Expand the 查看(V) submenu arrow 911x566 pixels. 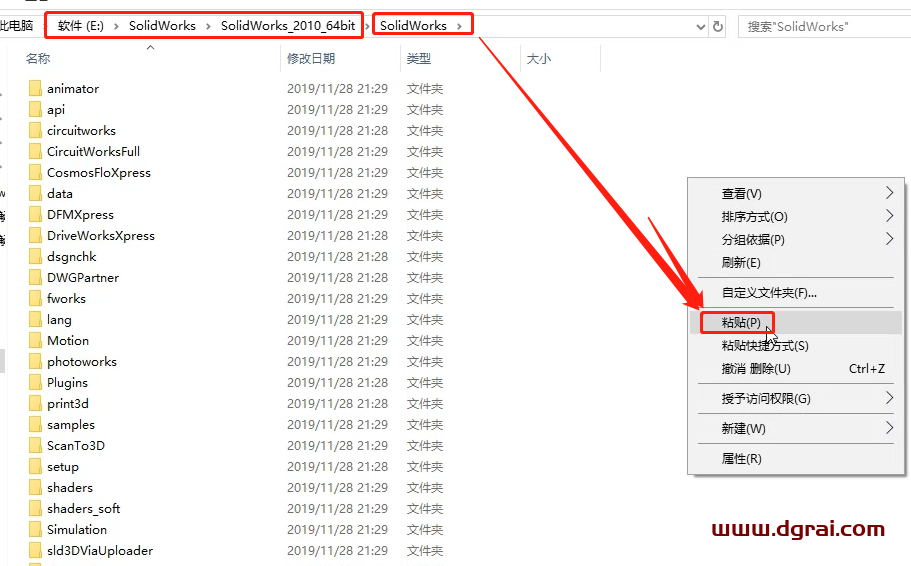pyautogui.click(x=889, y=193)
